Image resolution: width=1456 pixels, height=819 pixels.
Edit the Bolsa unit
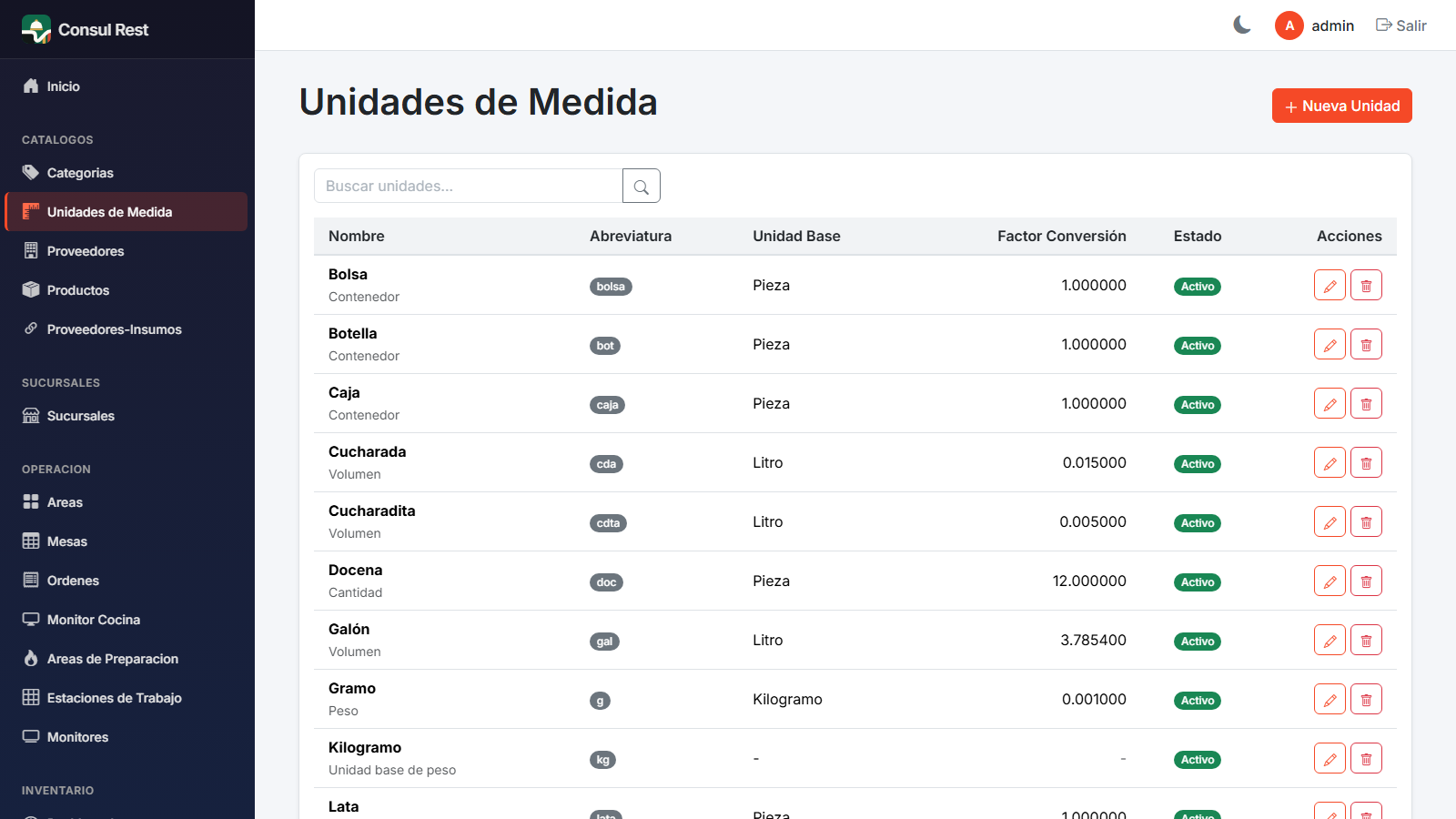click(x=1330, y=286)
